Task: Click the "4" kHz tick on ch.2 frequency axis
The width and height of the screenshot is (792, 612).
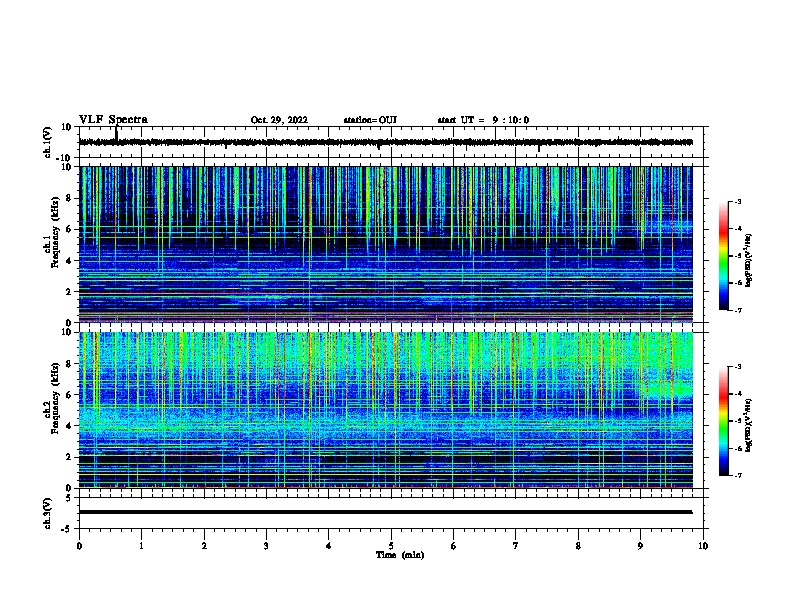Action: tap(70, 426)
